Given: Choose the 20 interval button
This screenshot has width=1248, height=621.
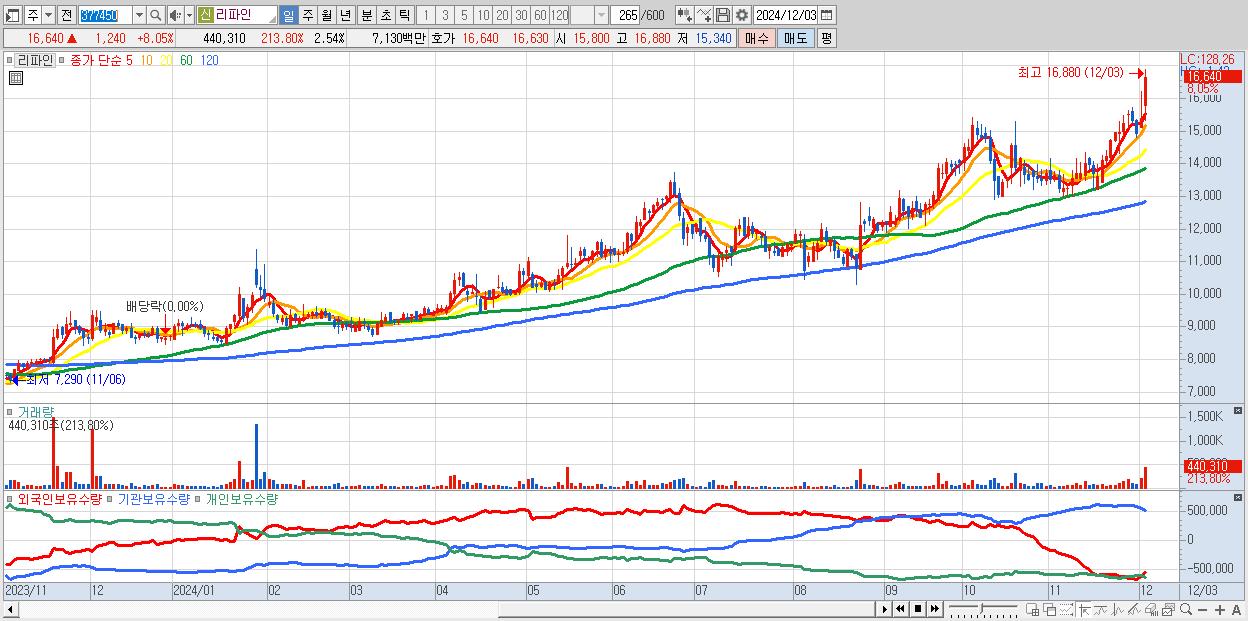Looking at the screenshot, I should coord(502,15).
